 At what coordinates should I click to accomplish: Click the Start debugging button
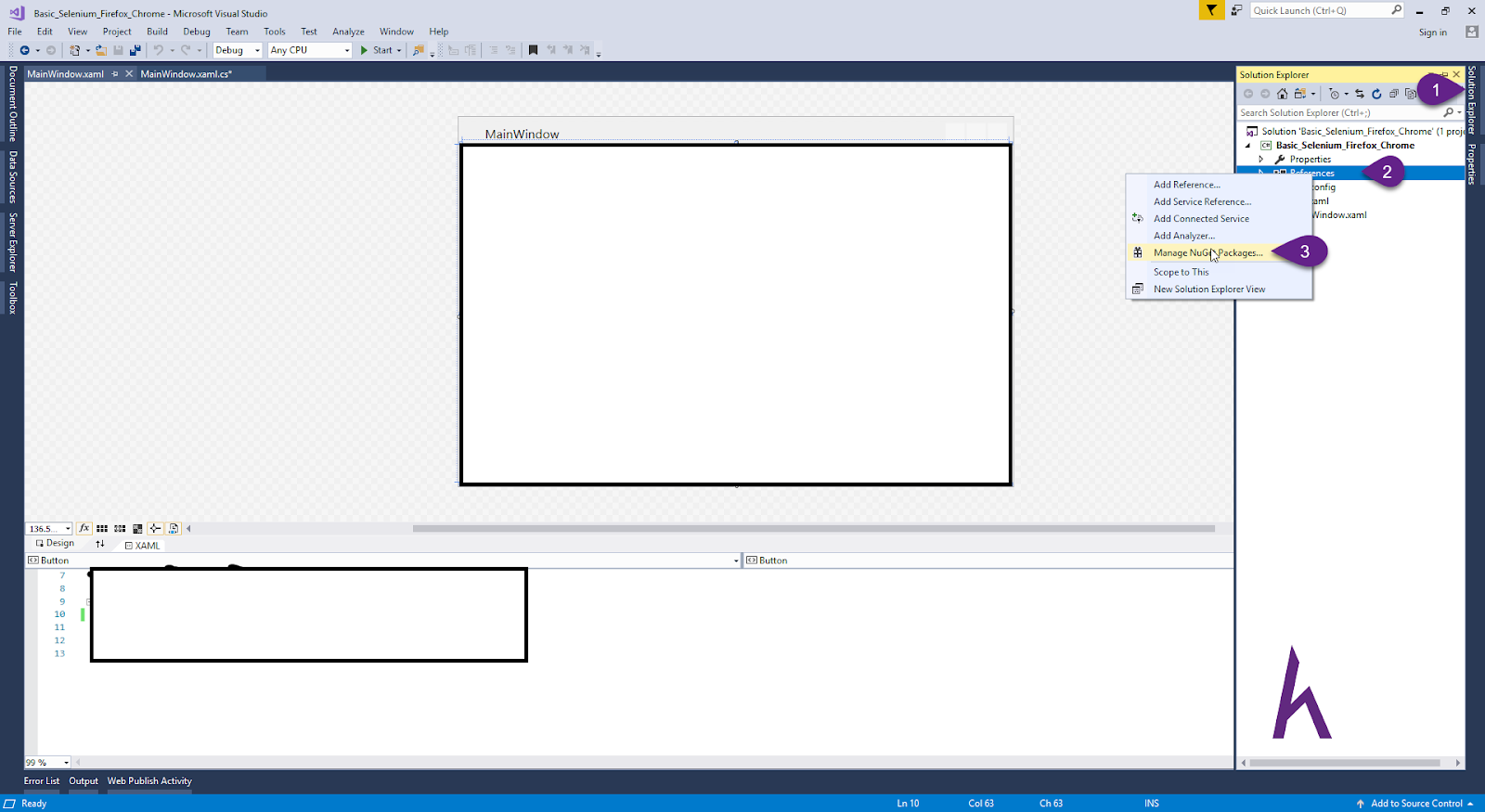click(376, 50)
